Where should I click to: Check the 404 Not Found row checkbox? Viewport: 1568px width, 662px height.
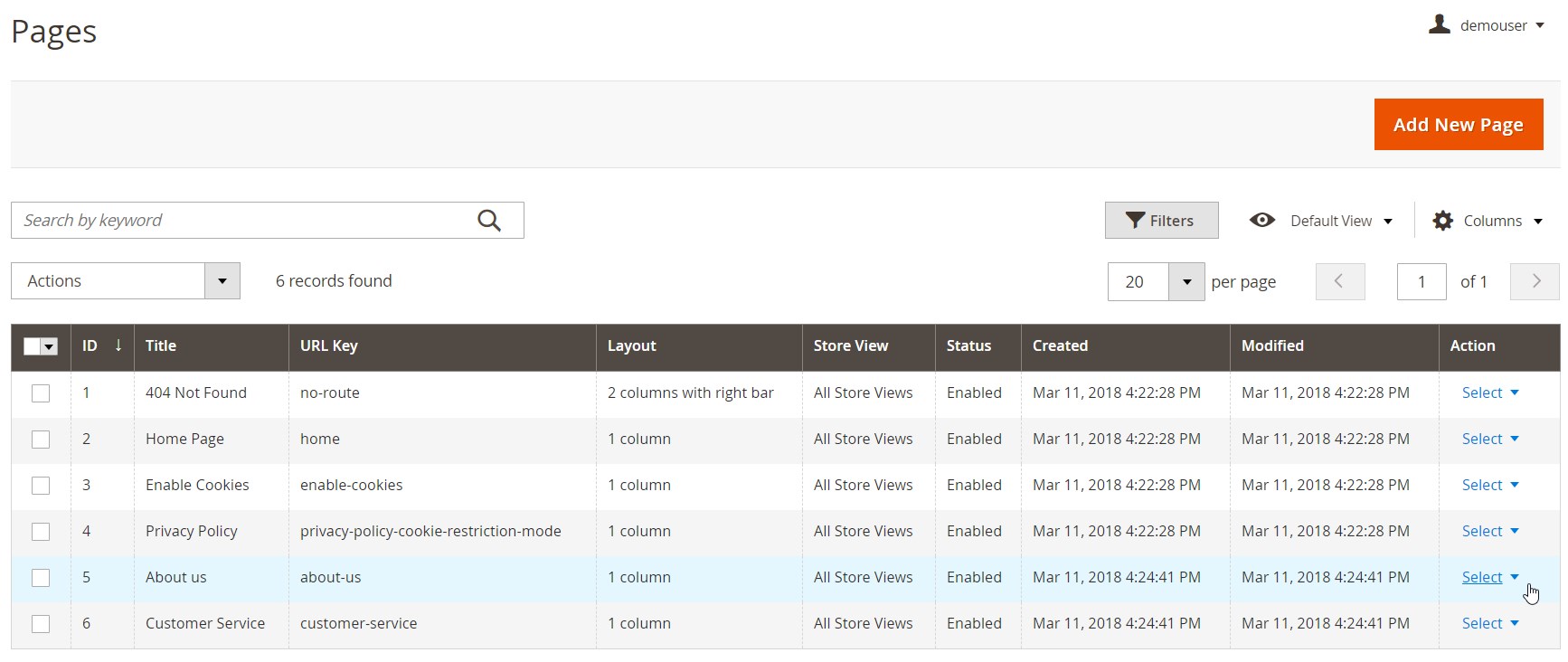click(x=41, y=393)
